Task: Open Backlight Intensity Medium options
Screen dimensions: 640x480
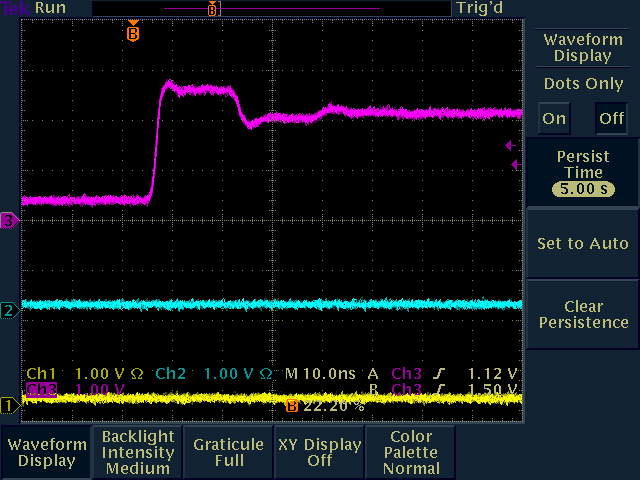Action: point(138,452)
